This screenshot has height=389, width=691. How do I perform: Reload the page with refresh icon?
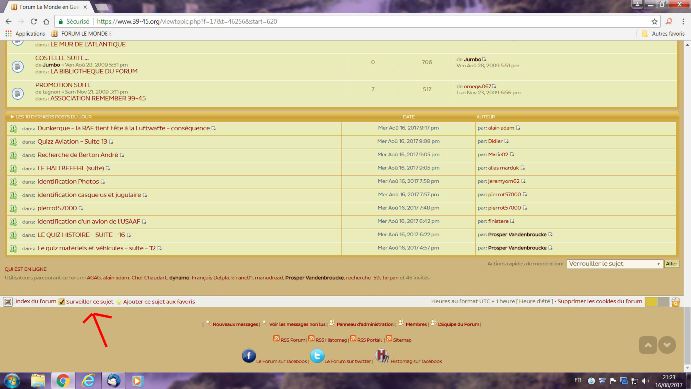(34, 21)
